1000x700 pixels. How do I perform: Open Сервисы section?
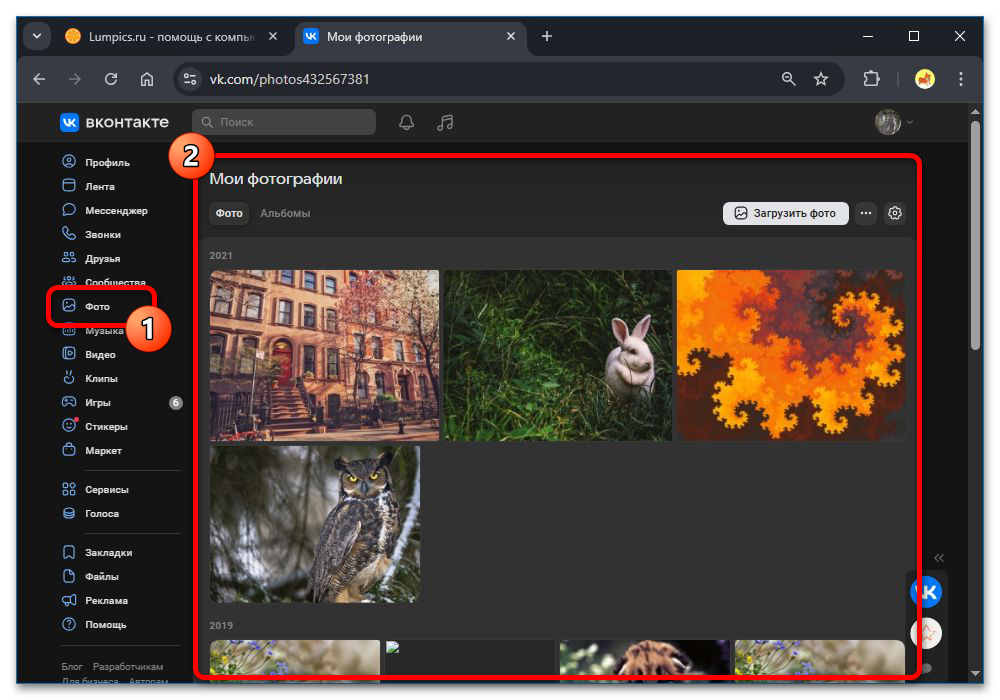point(96,489)
